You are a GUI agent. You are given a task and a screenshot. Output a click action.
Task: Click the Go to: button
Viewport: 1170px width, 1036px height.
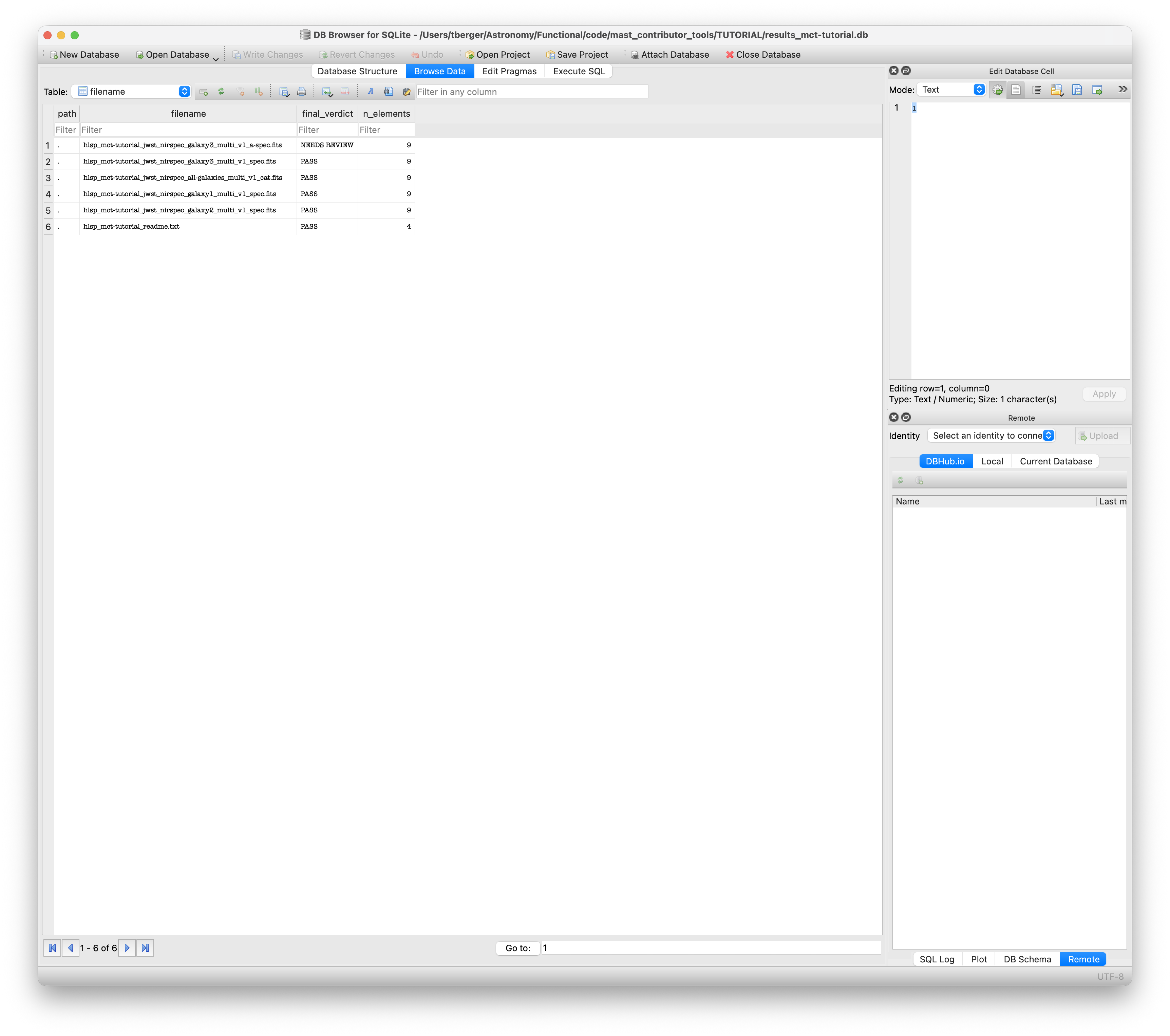point(517,948)
